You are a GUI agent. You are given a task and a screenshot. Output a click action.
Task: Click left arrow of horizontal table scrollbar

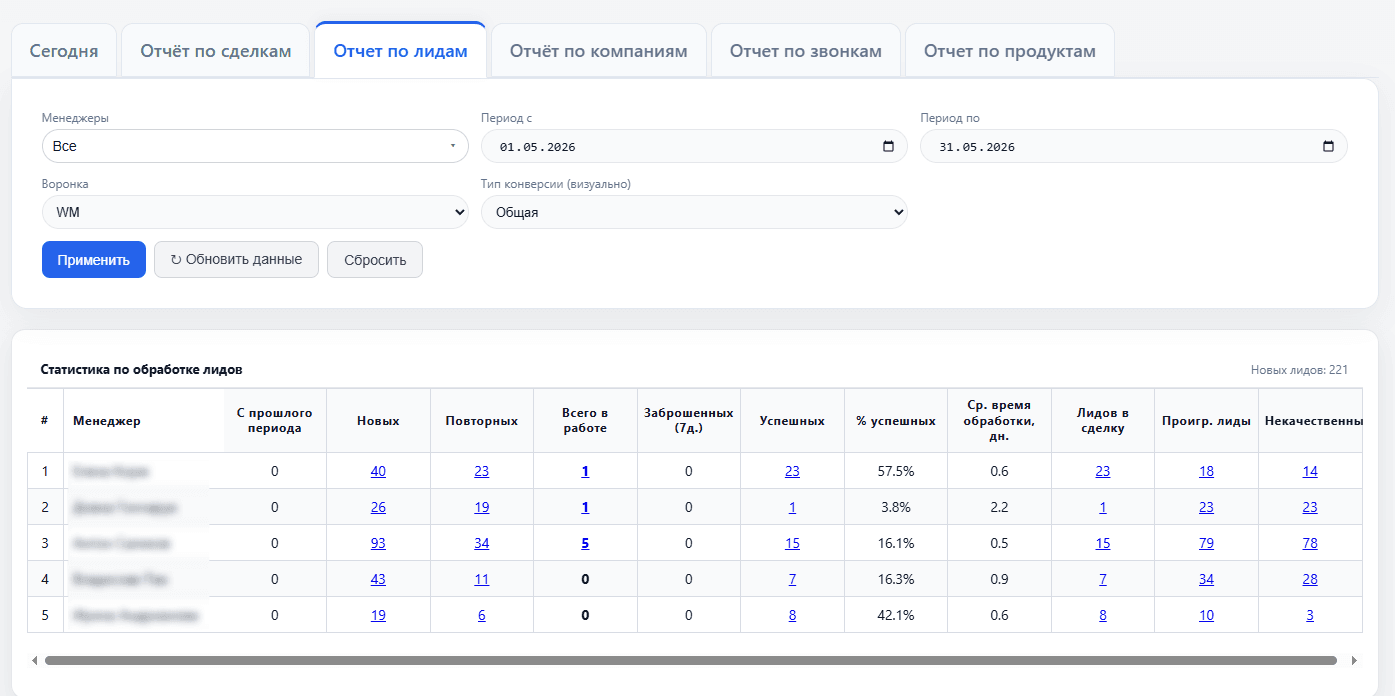tap(35, 660)
